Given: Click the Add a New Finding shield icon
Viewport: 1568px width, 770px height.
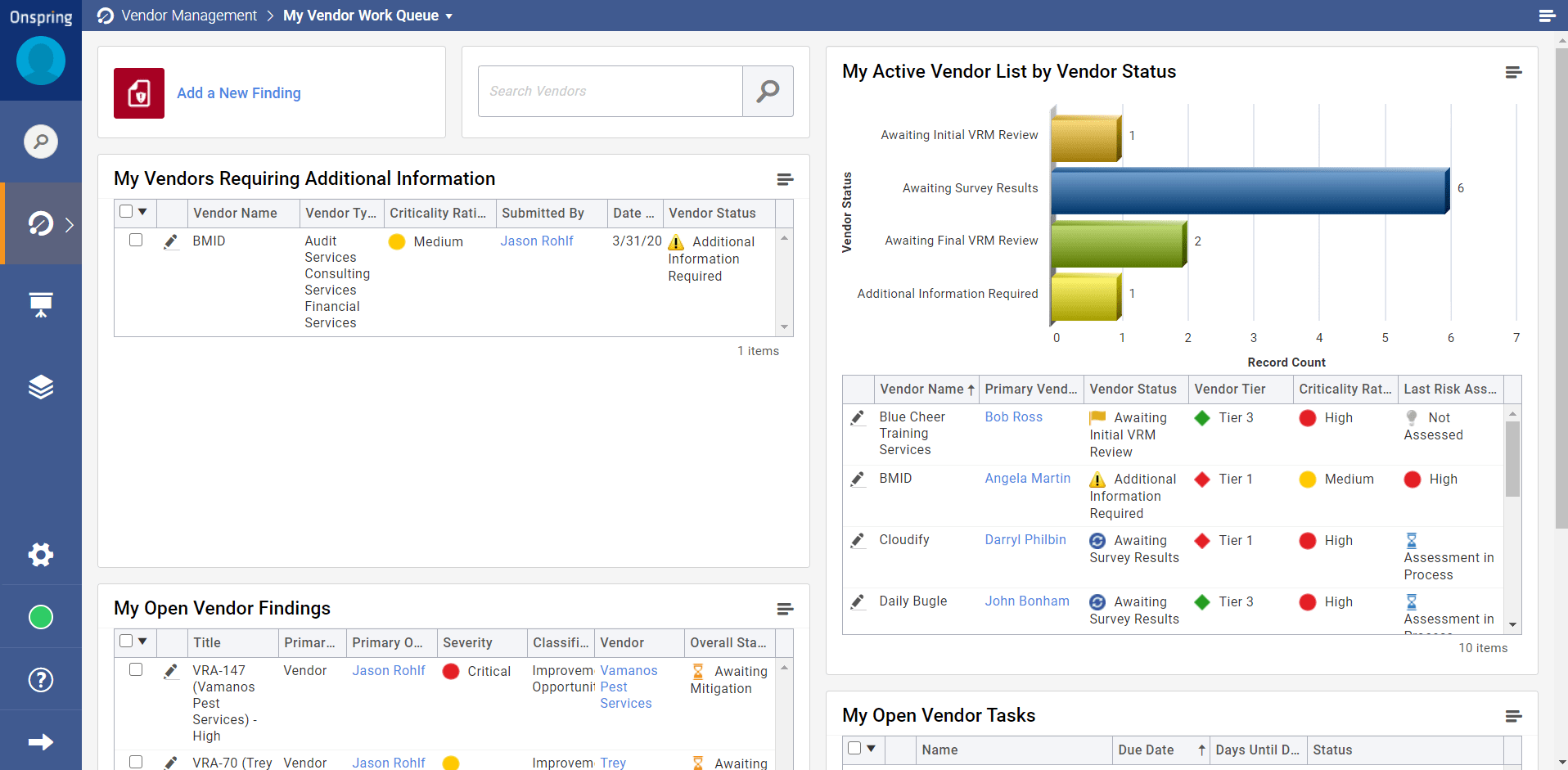Looking at the screenshot, I should click(x=138, y=92).
